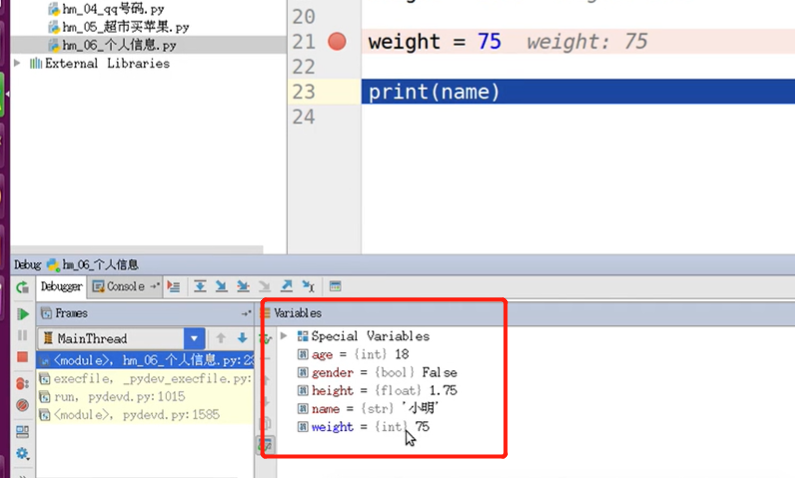Image resolution: width=795 pixels, height=478 pixels.
Task: Stop the debug session
Action: [23, 357]
